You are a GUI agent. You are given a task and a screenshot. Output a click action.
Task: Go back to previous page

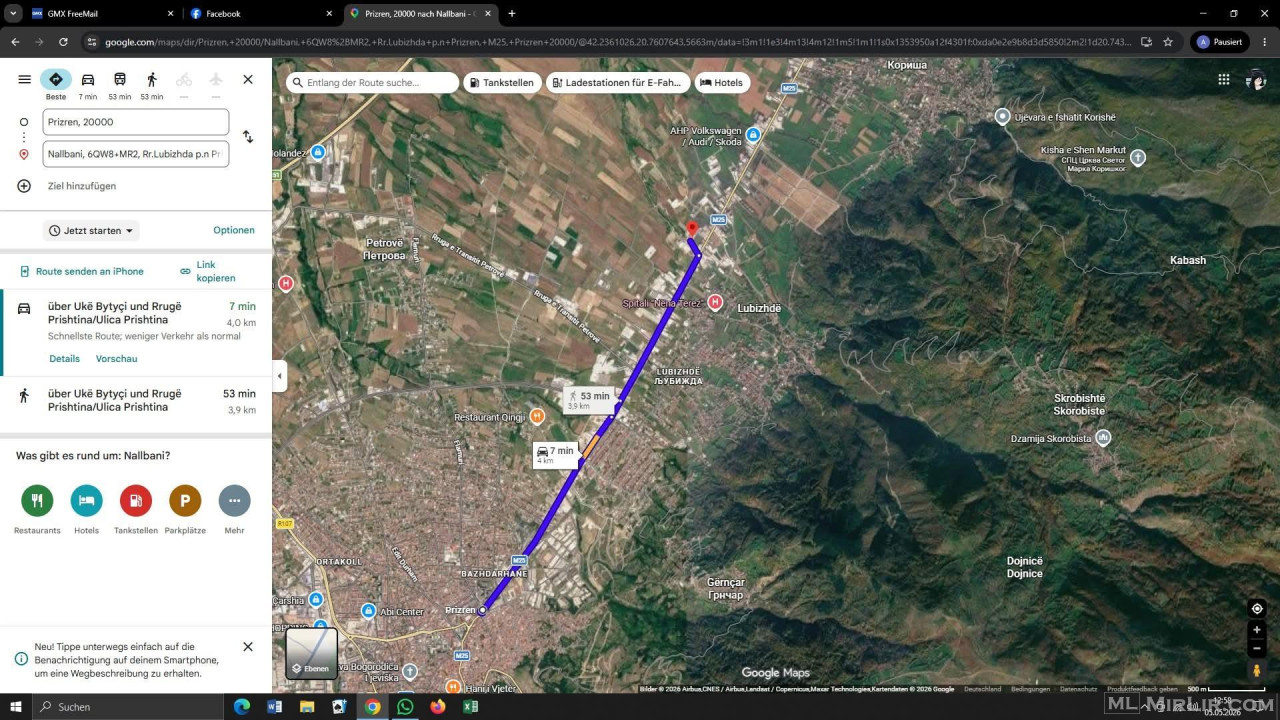click(x=15, y=42)
